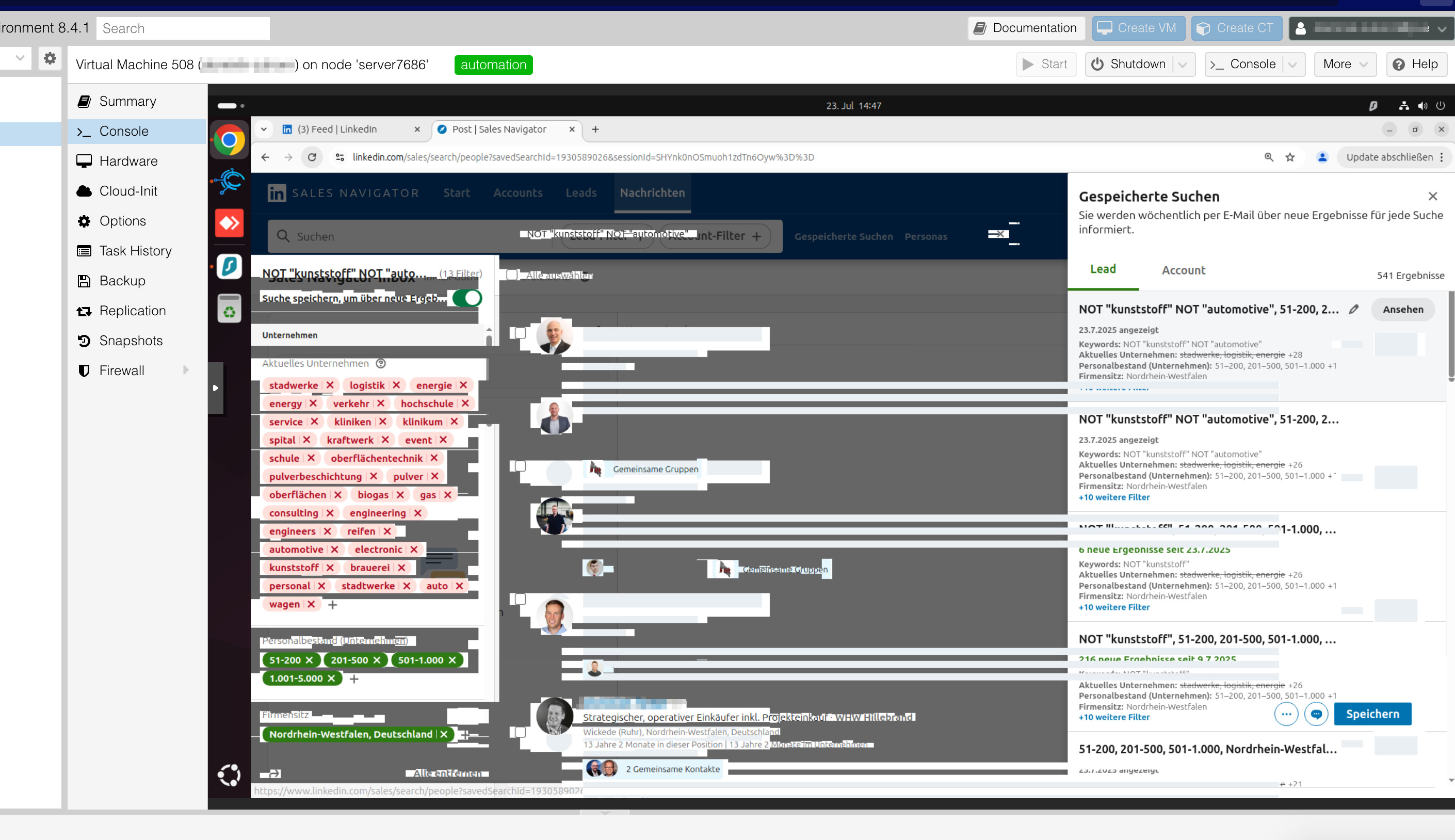Add another headcount range with the plus
Viewport: 1455px width, 840px height.
pyautogui.click(x=354, y=679)
